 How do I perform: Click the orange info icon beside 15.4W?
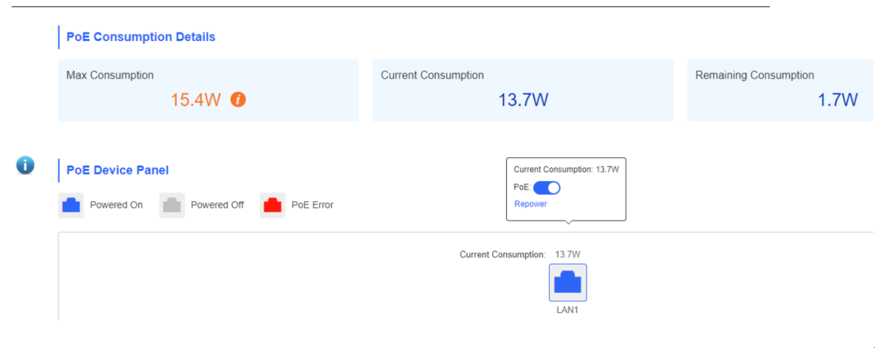tap(238, 100)
